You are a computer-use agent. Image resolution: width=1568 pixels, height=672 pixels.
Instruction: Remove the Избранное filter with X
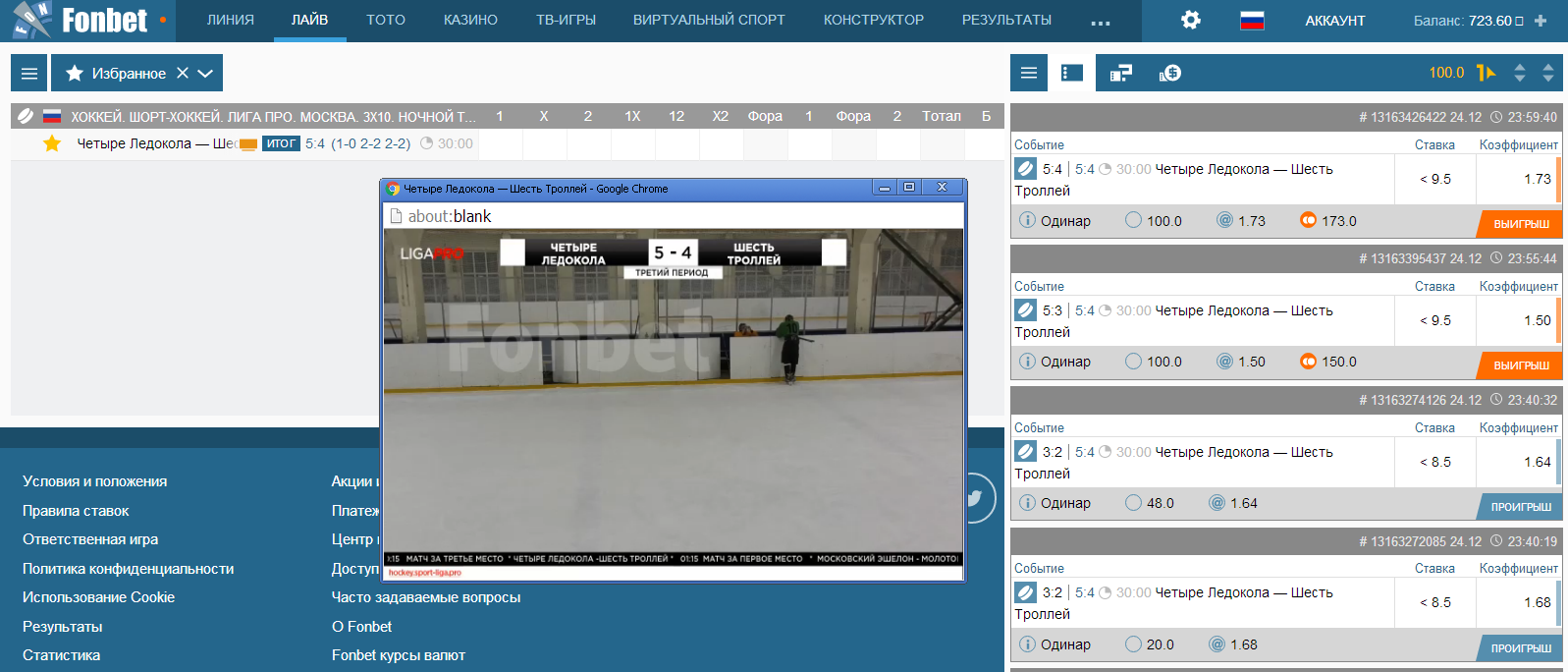pyautogui.click(x=183, y=74)
